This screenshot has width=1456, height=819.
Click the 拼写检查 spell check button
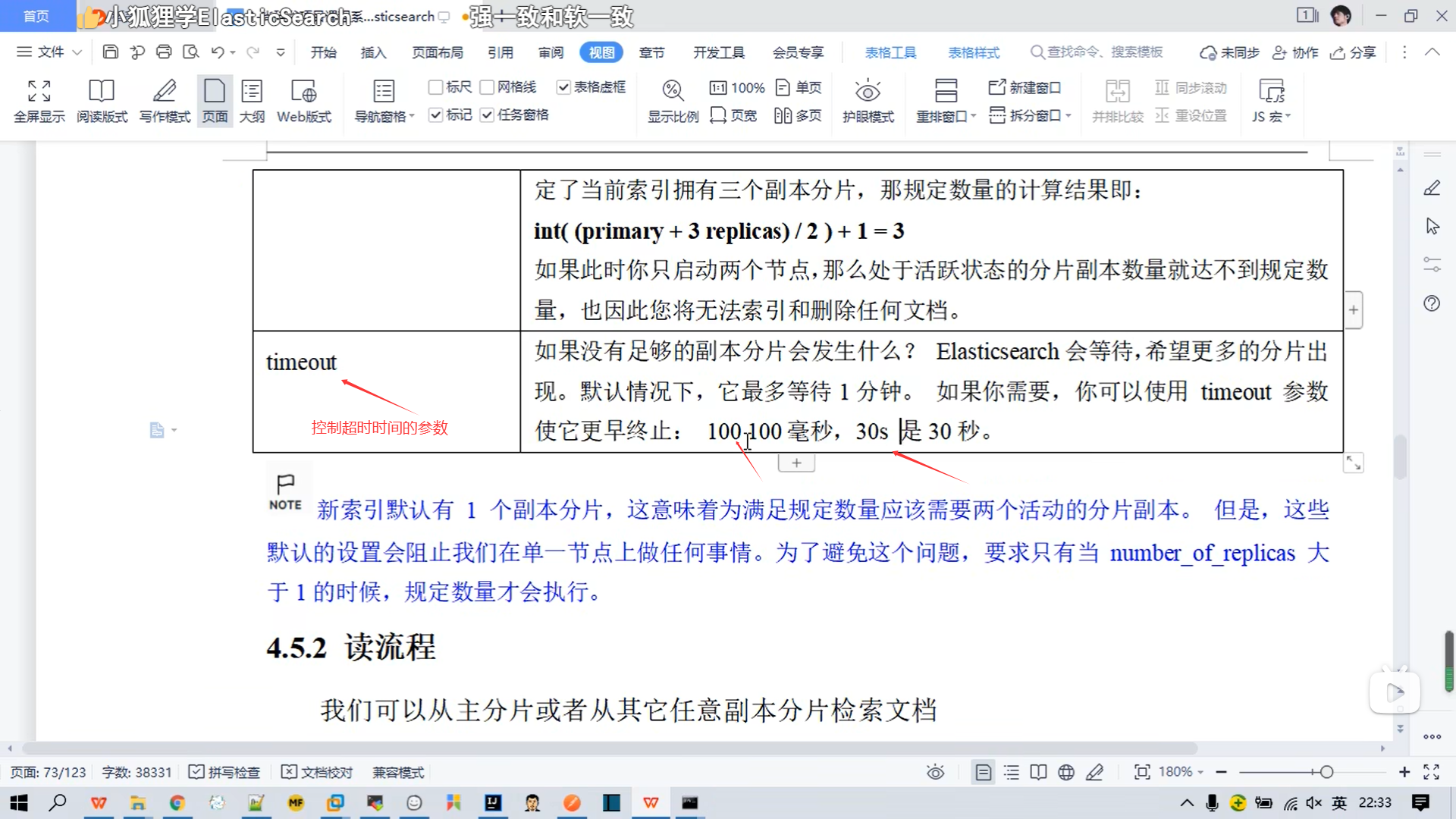tap(224, 772)
